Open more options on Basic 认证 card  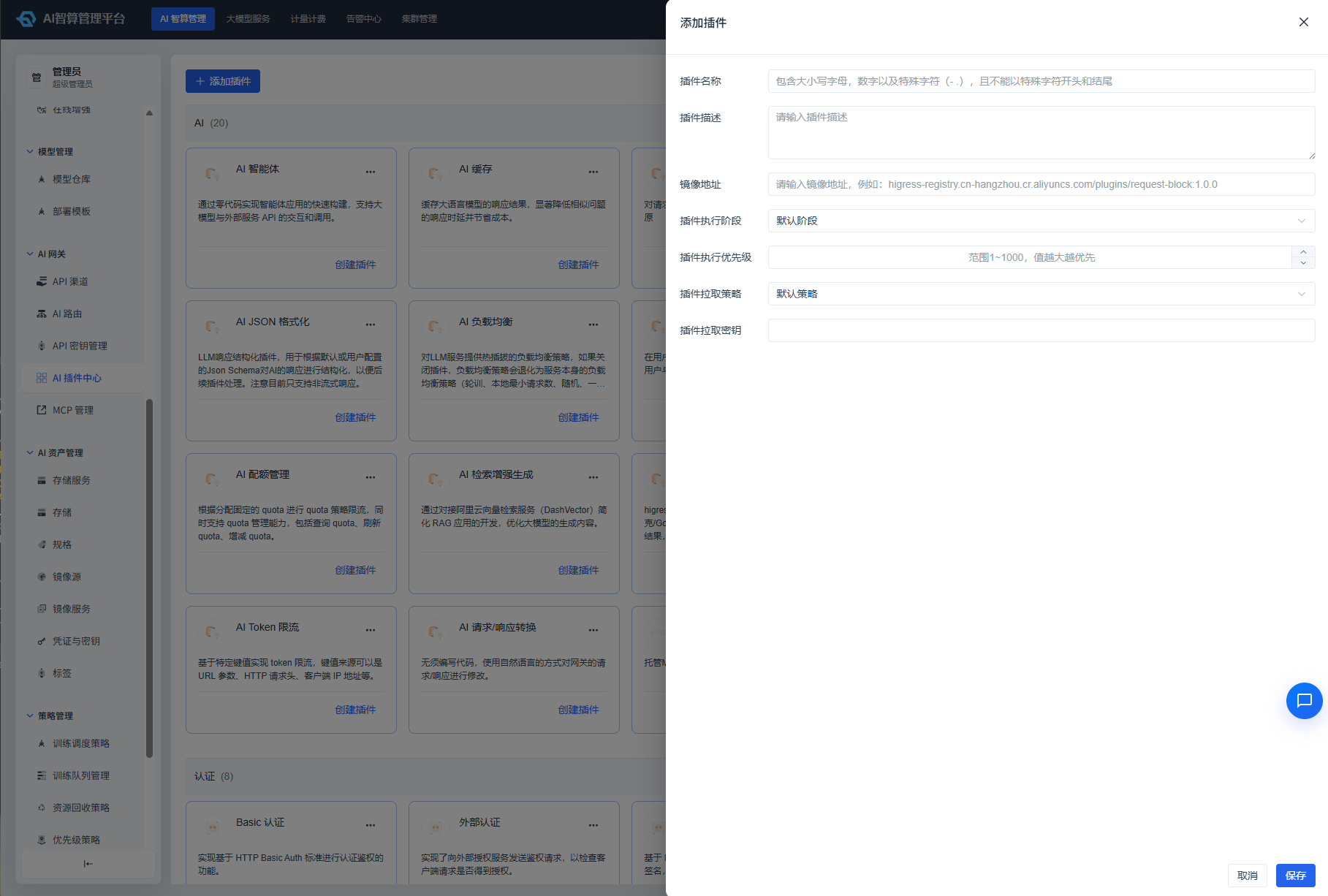[x=371, y=825]
